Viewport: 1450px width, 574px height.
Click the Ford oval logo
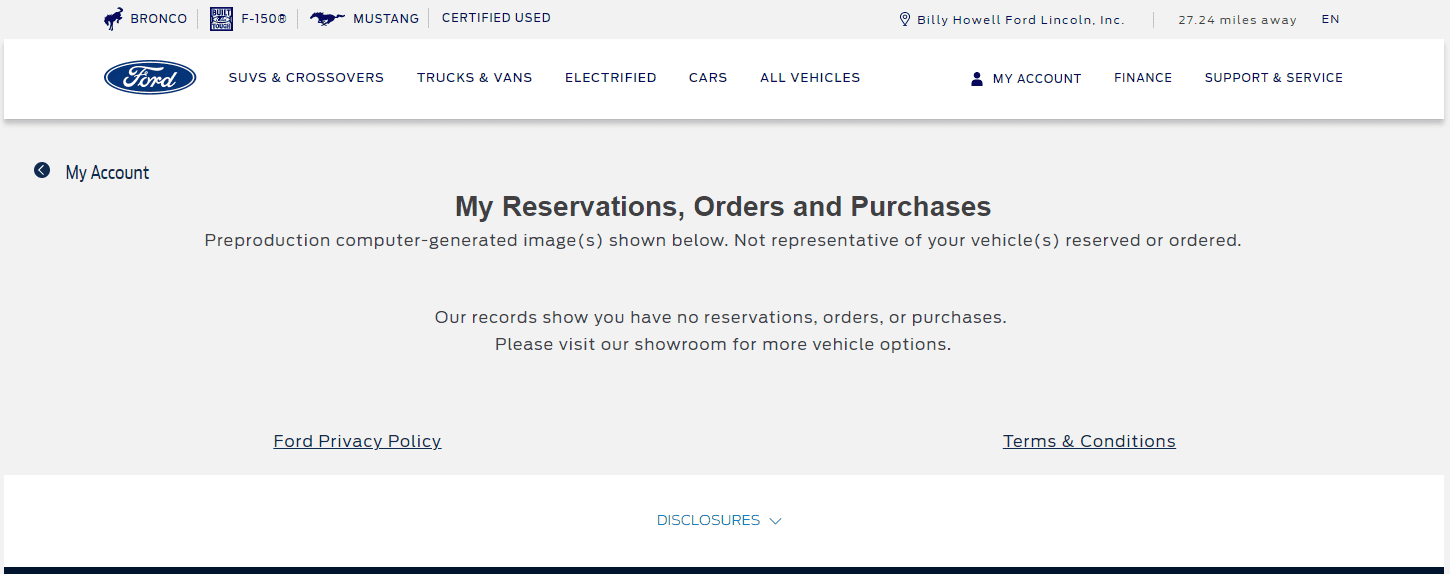(x=150, y=77)
